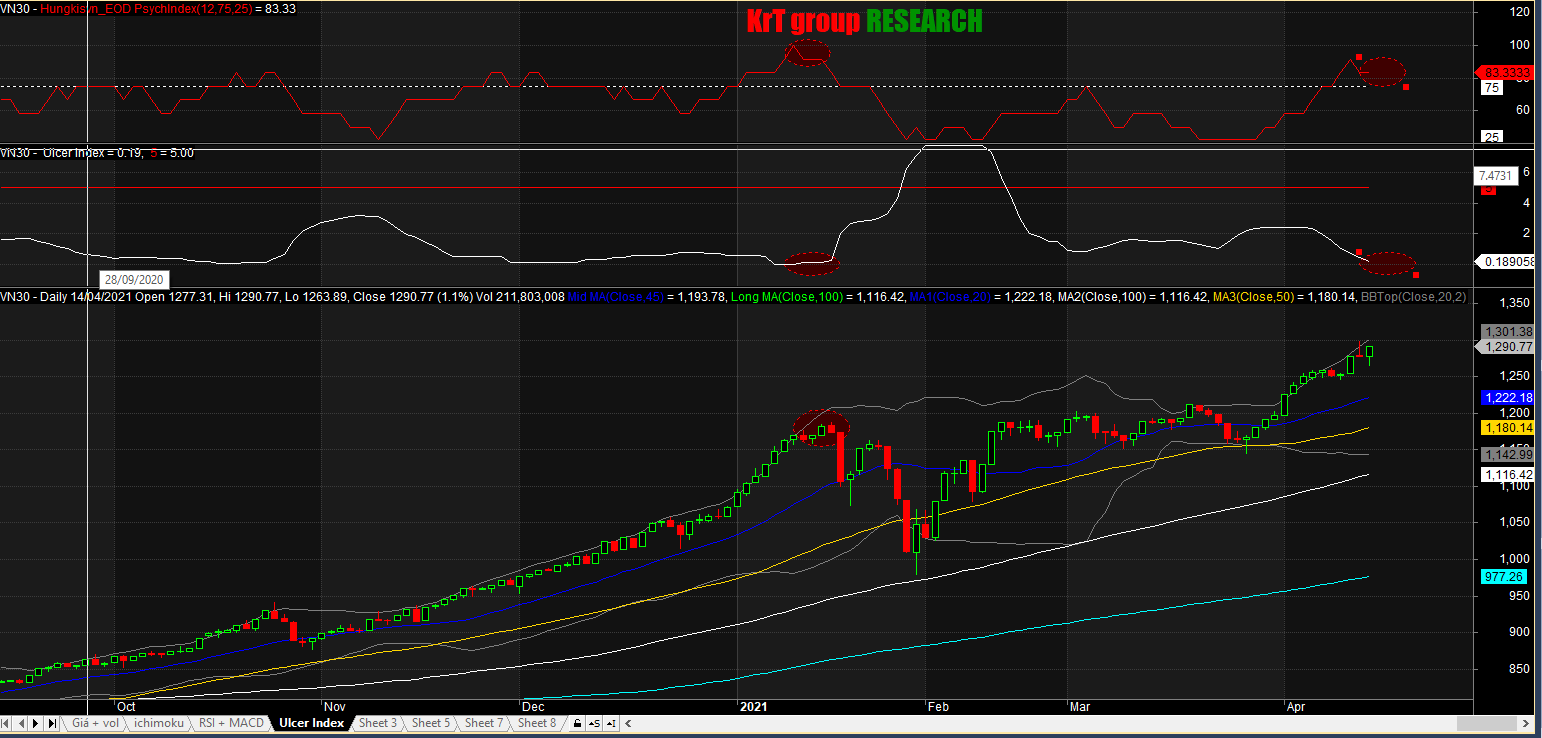1542x738 pixels.
Task: Click the yellow 1,180.14 price label
Action: [1509, 427]
